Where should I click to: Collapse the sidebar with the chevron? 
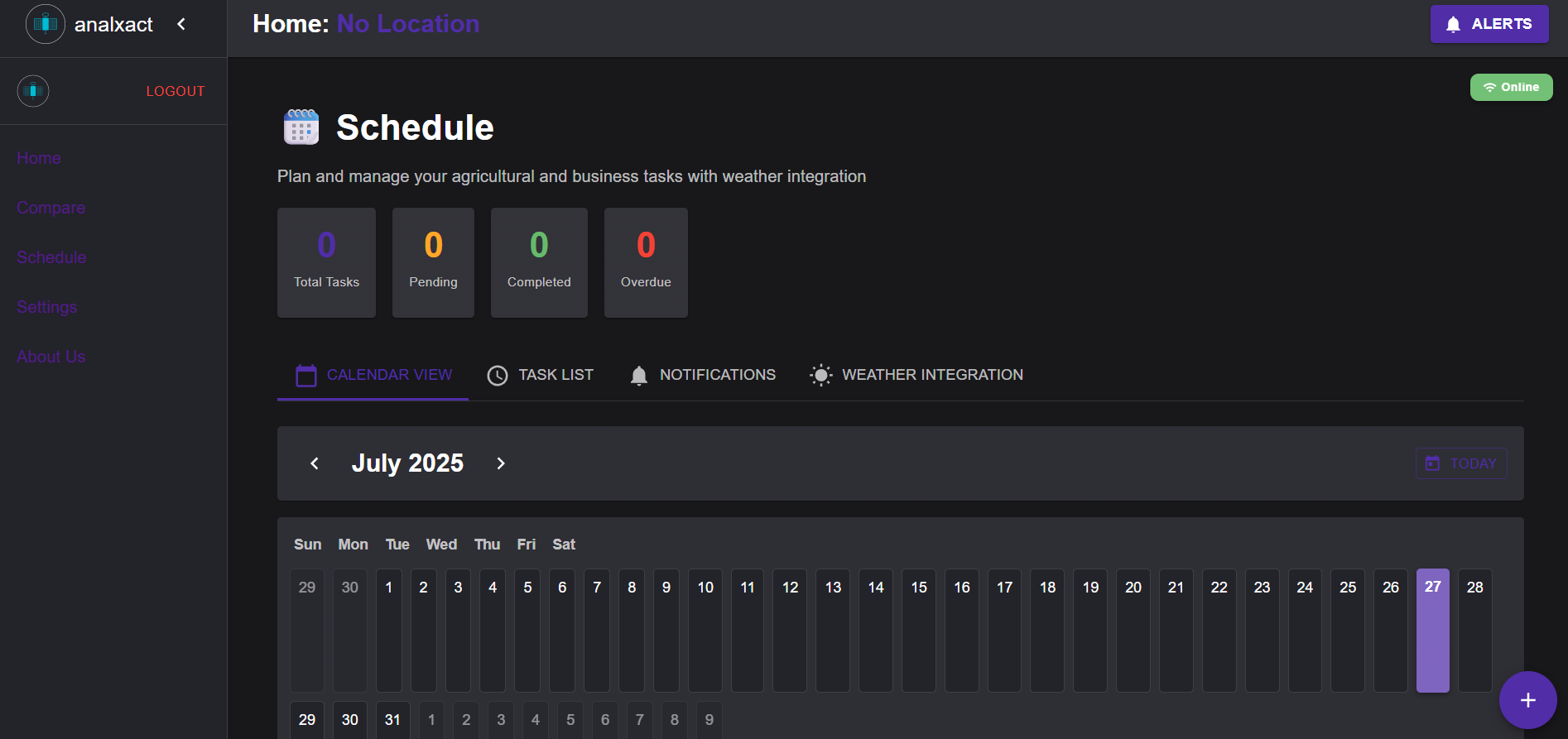(x=181, y=24)
